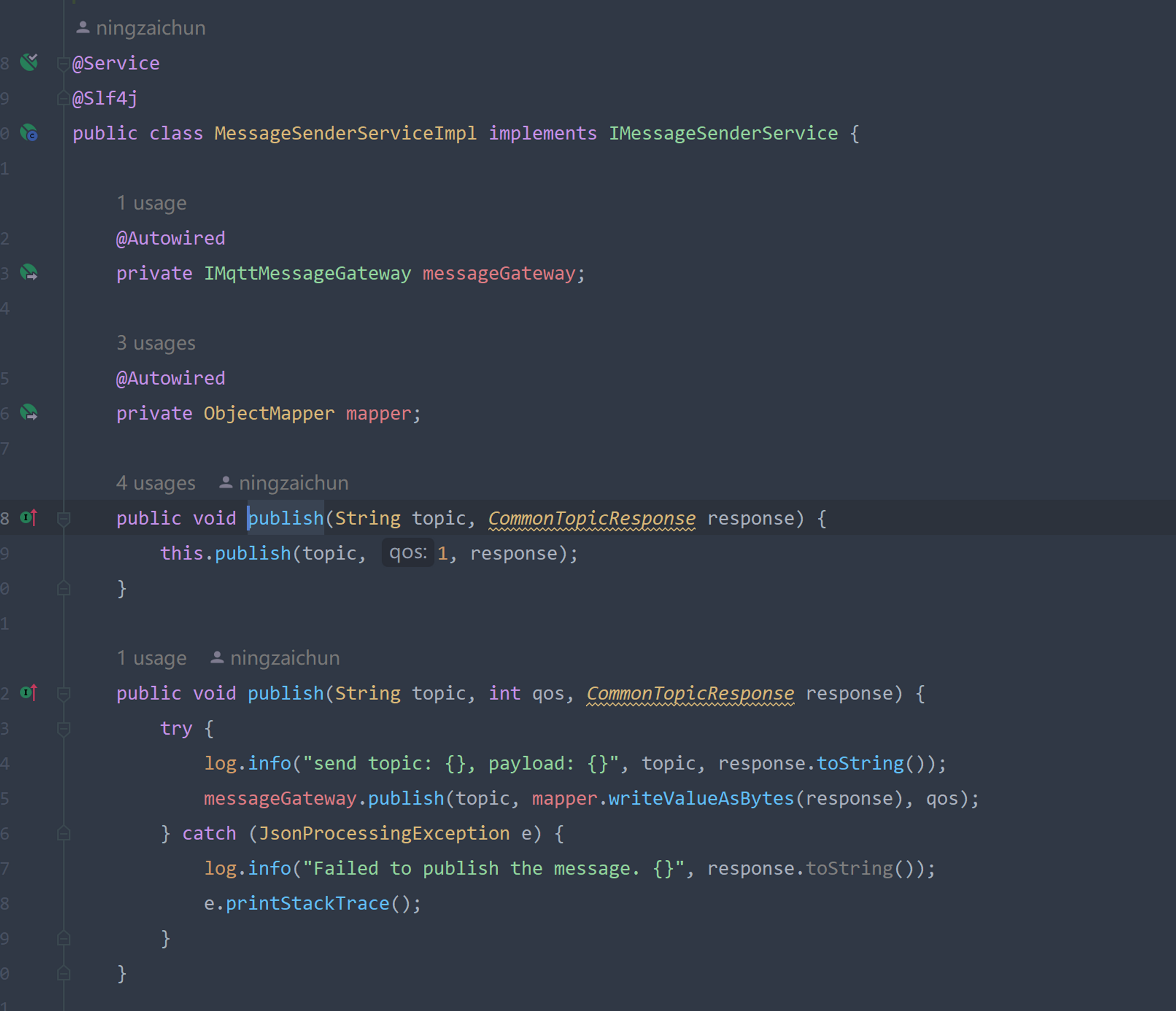Screen dimensions: 1176x1011
Task: Click the Spring bean gutter icon beside @Service
Action: point(28,62)
